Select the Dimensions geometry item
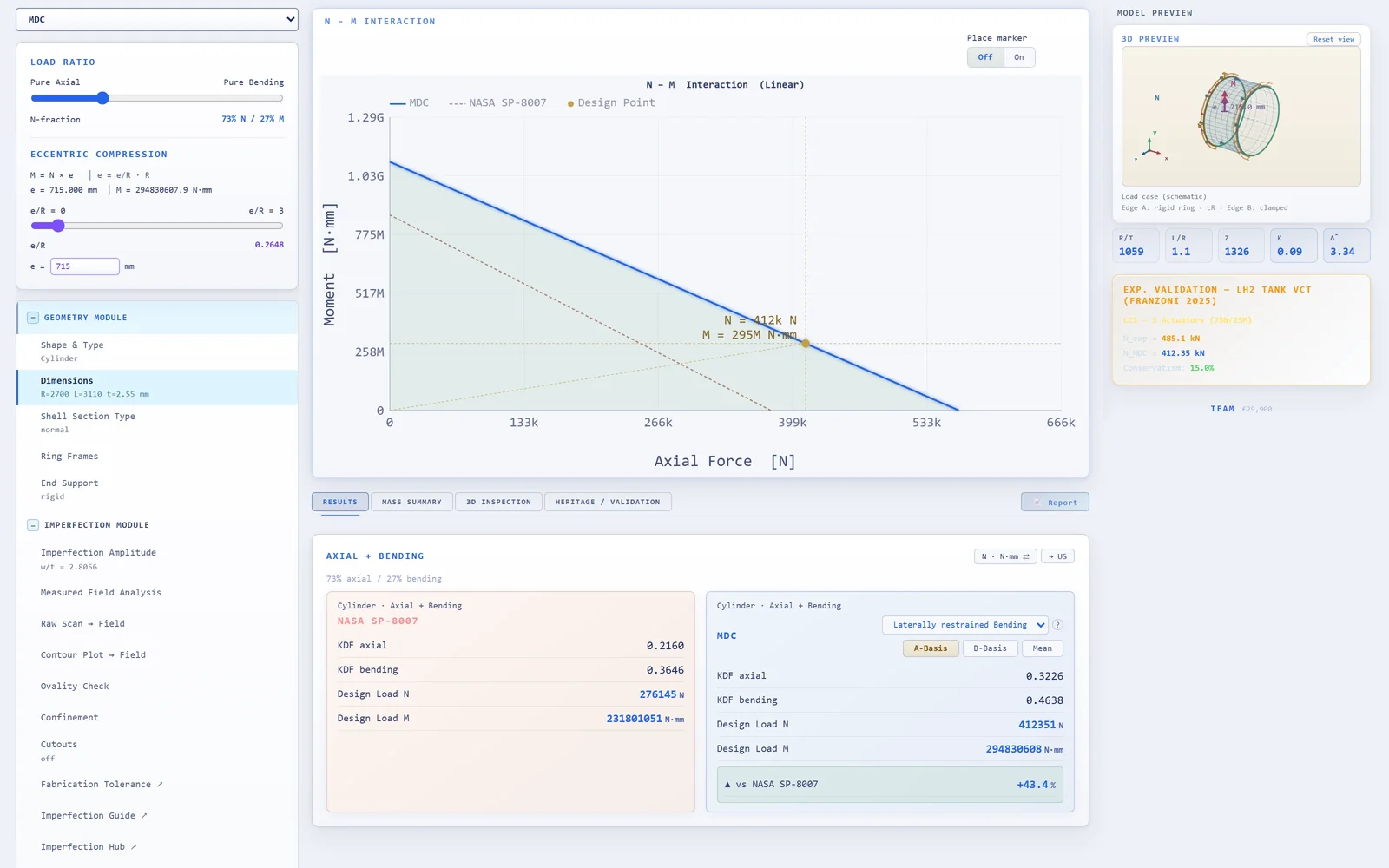1389x868 pixels. click(157, 387)
